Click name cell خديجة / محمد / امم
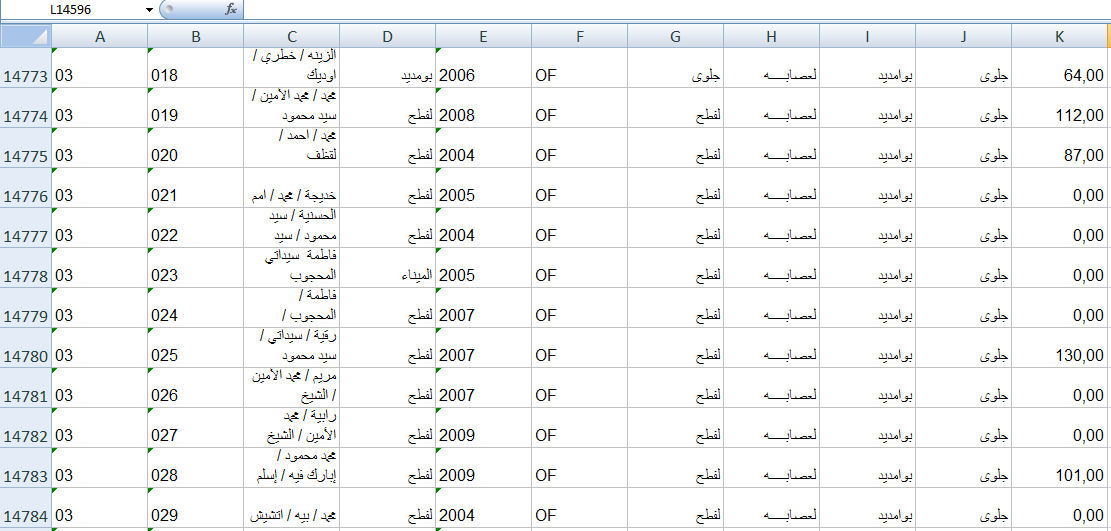This screenshot has width=1111, height=531. (x=292, y=188)
